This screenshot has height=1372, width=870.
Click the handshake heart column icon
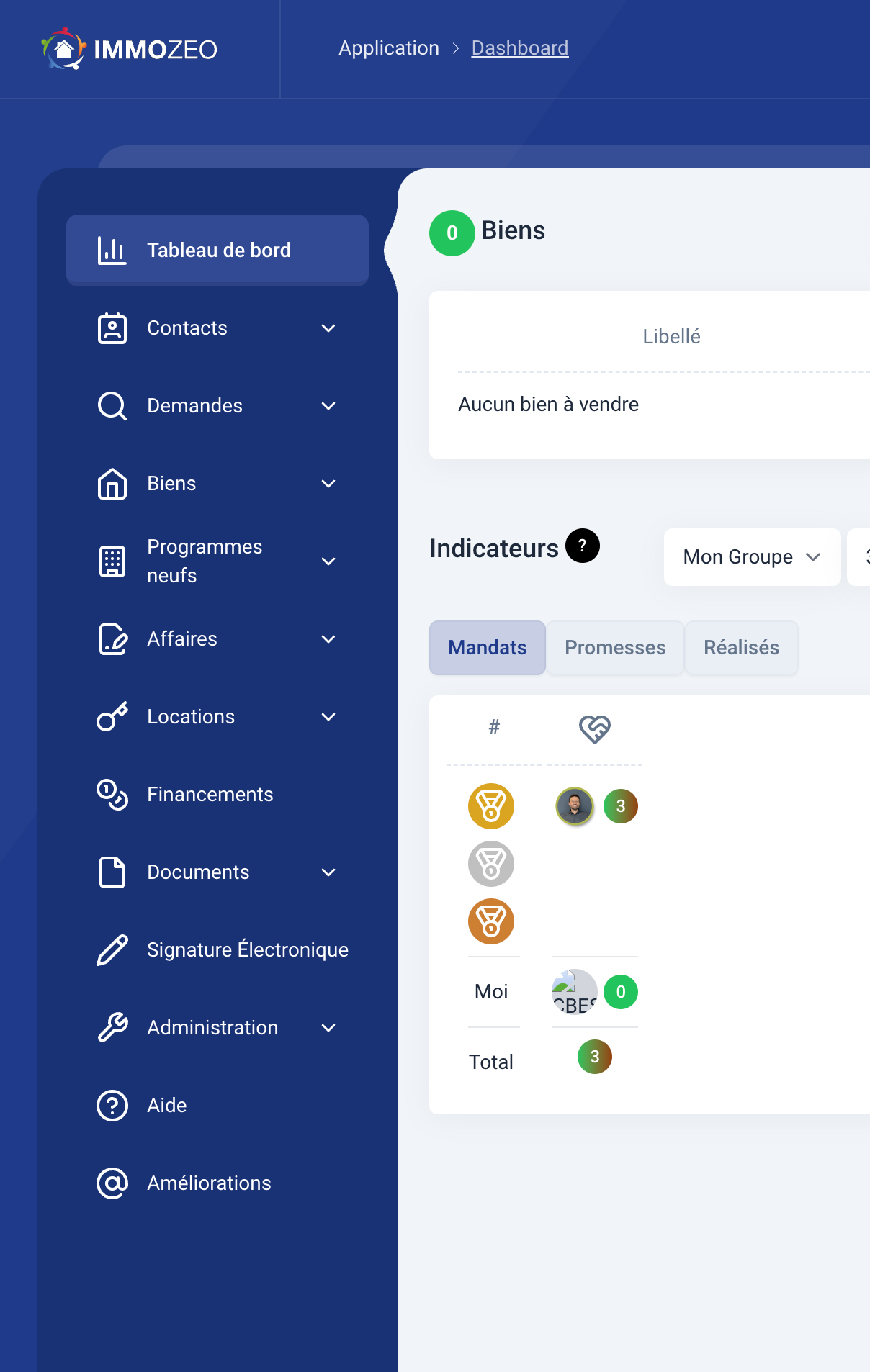595,728
